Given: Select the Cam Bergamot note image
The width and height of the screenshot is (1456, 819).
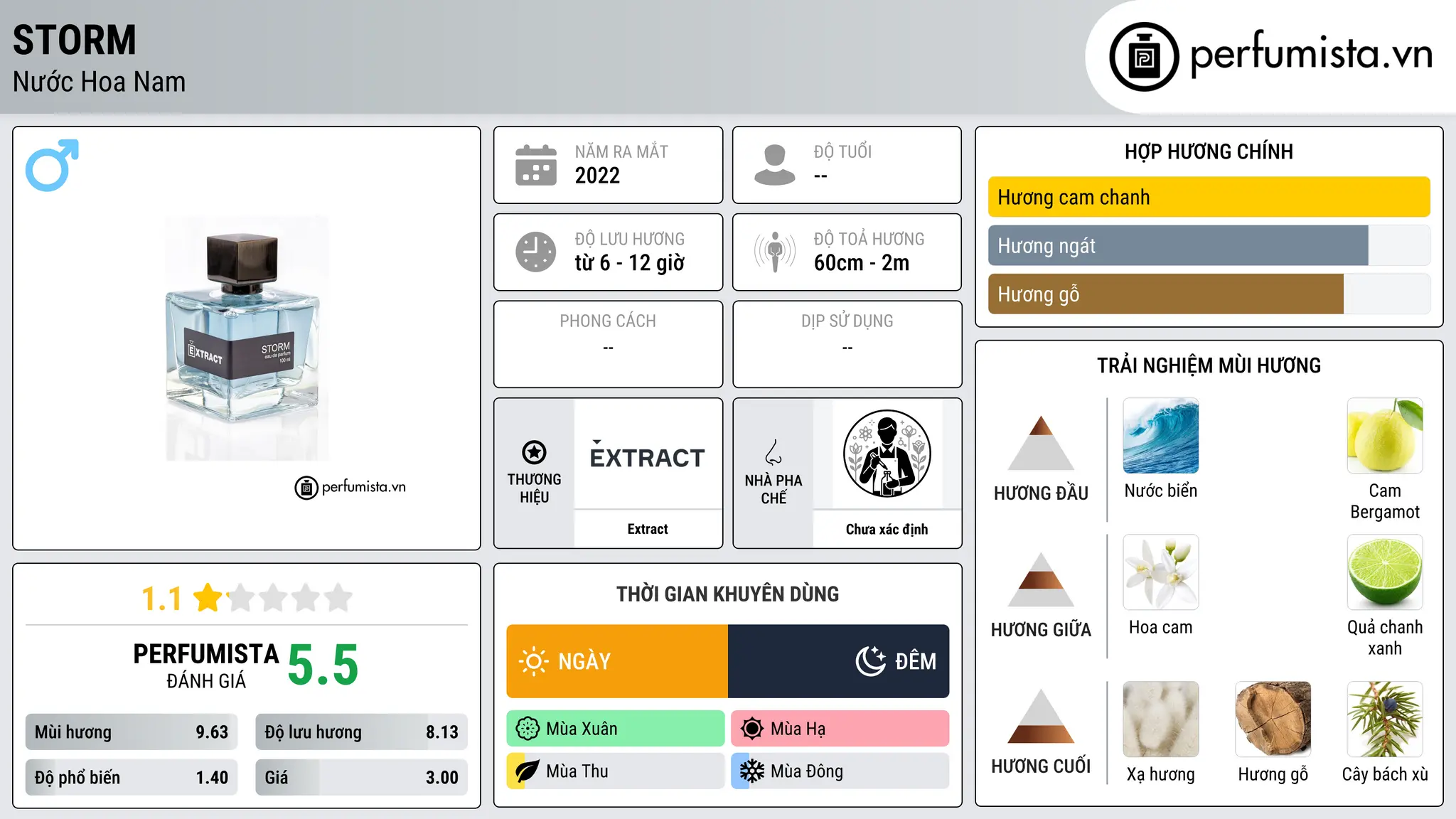Looking at the screenshot, I should pos(1385,436).
